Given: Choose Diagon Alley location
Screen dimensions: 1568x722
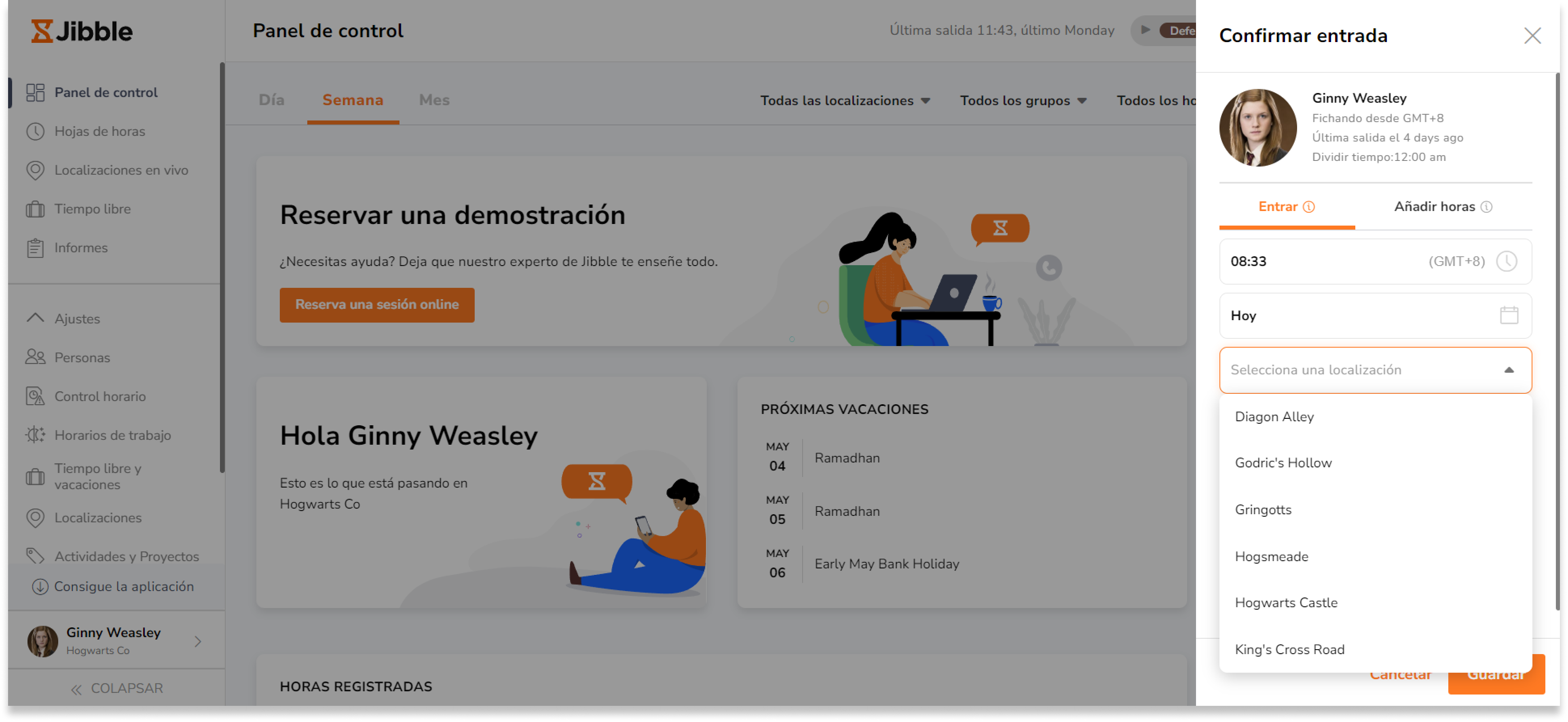Looking at the screenshot, I should coord(1376,417).
